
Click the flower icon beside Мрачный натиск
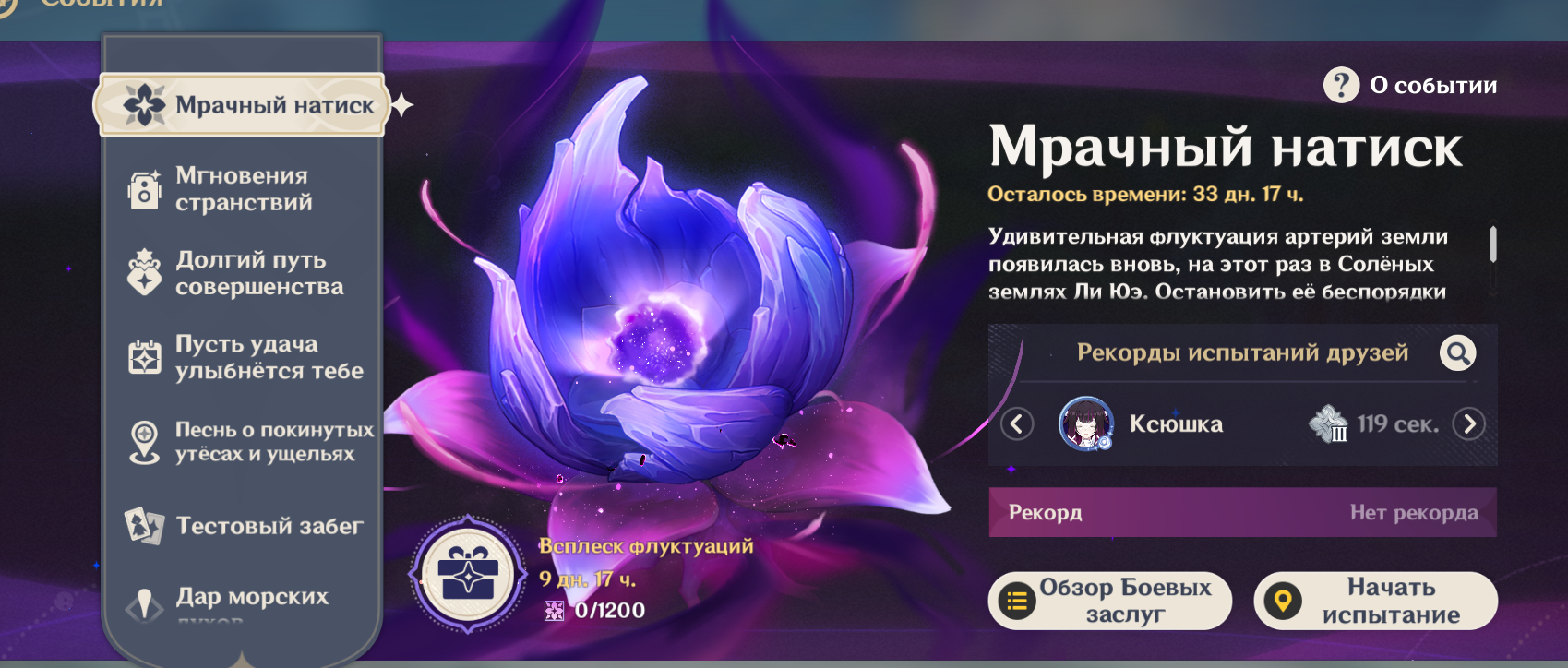[x=145, y=105]
